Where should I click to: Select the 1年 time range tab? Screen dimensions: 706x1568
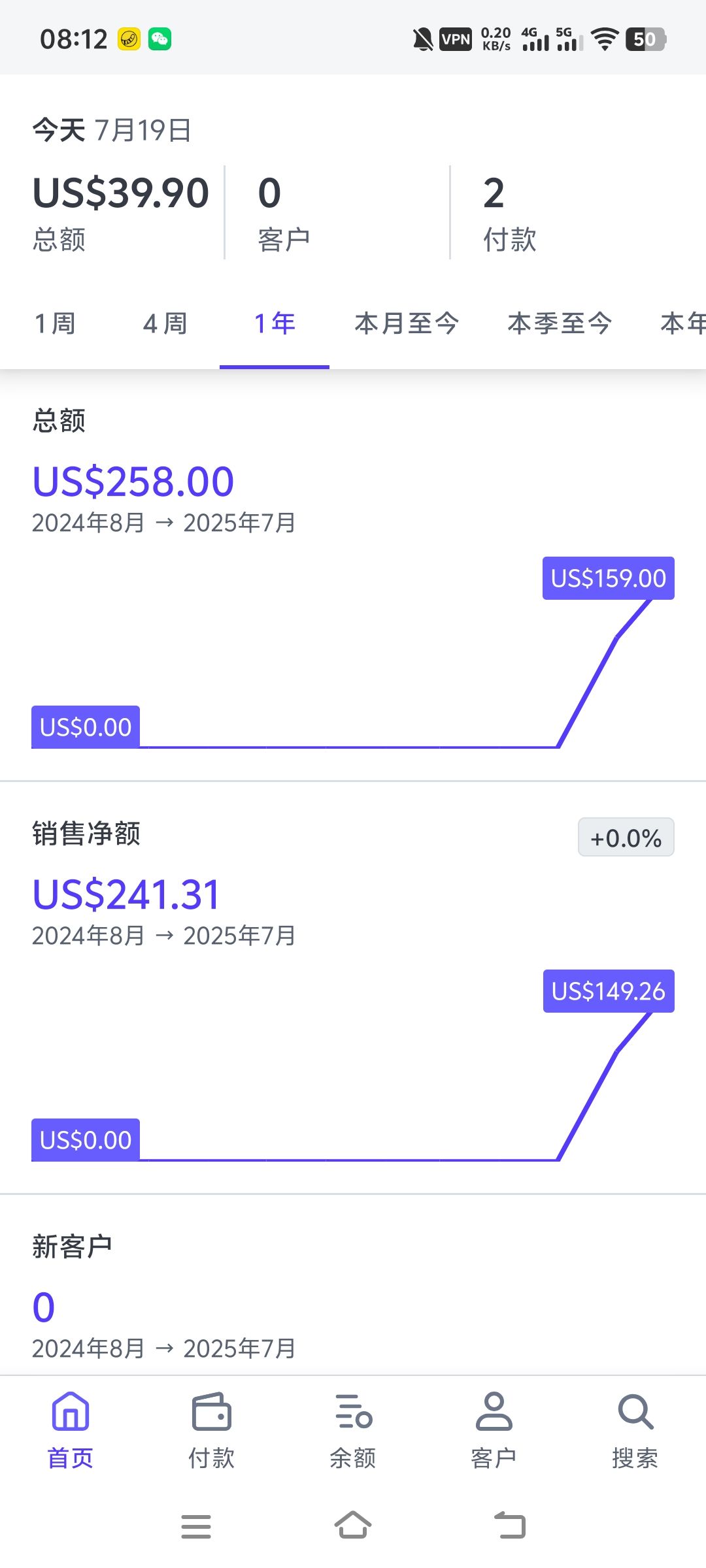pos(275,323)
